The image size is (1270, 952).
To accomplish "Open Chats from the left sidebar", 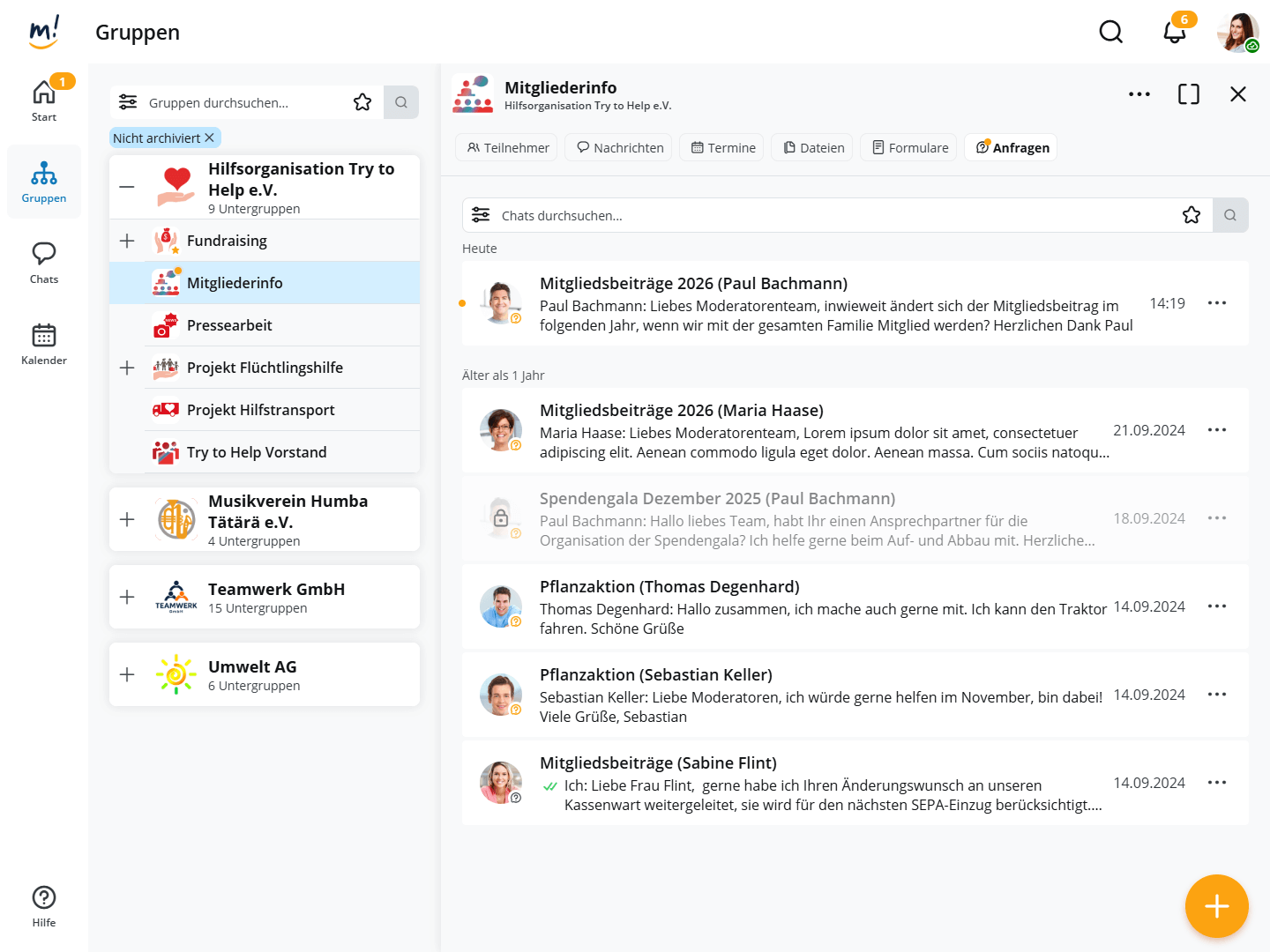I will coord(44,263).
